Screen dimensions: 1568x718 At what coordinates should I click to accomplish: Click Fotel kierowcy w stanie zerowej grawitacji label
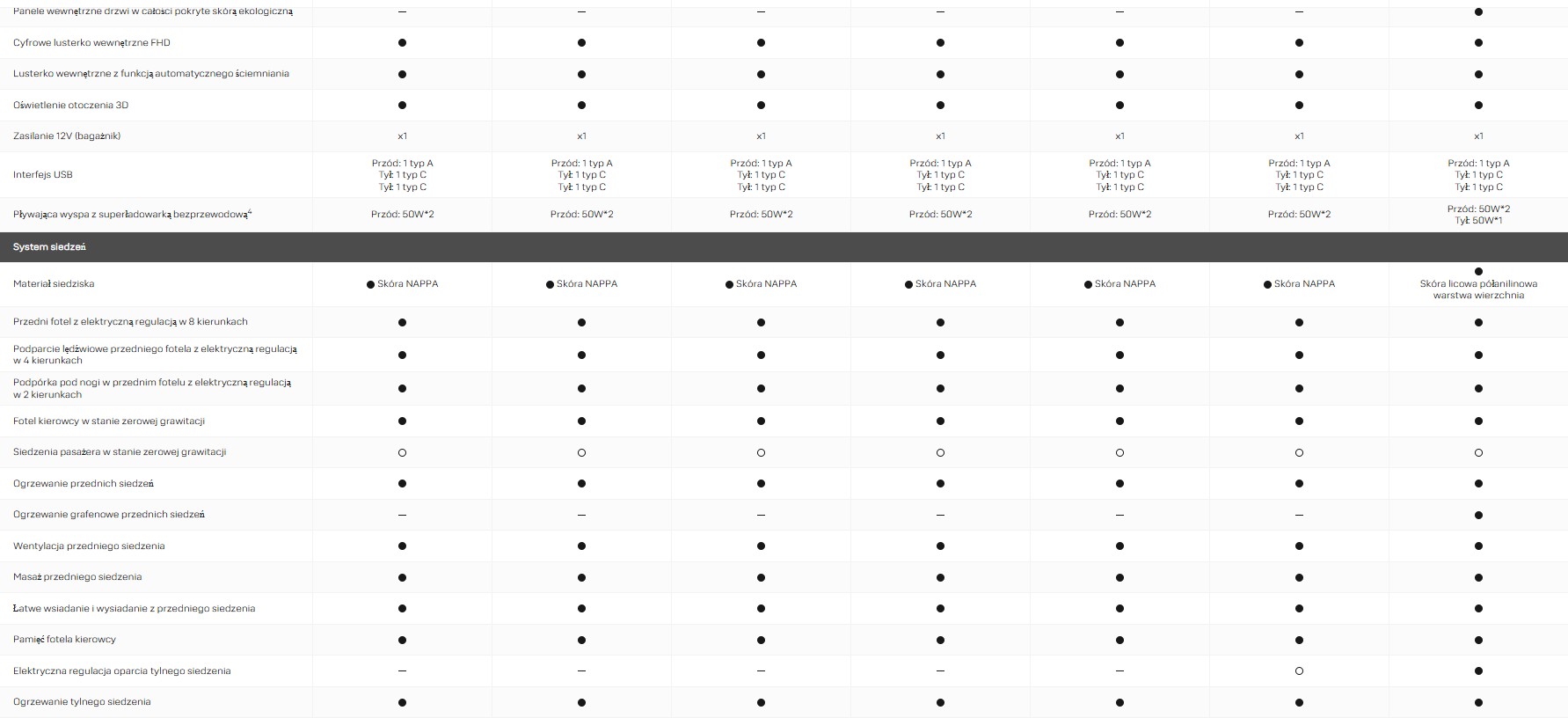109,421
